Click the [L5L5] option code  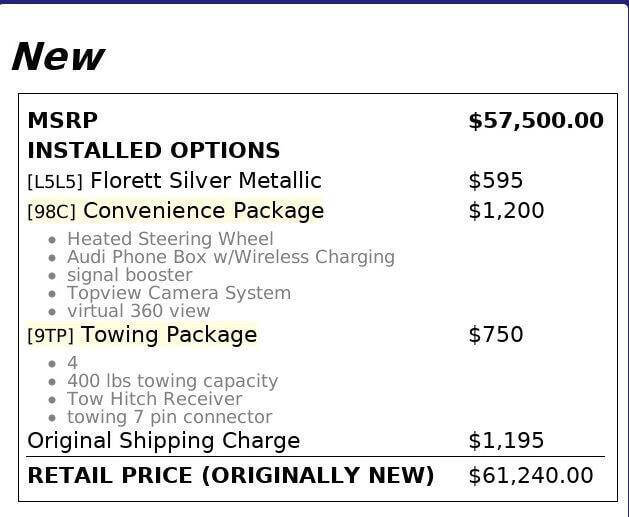(x=55, y=182)
